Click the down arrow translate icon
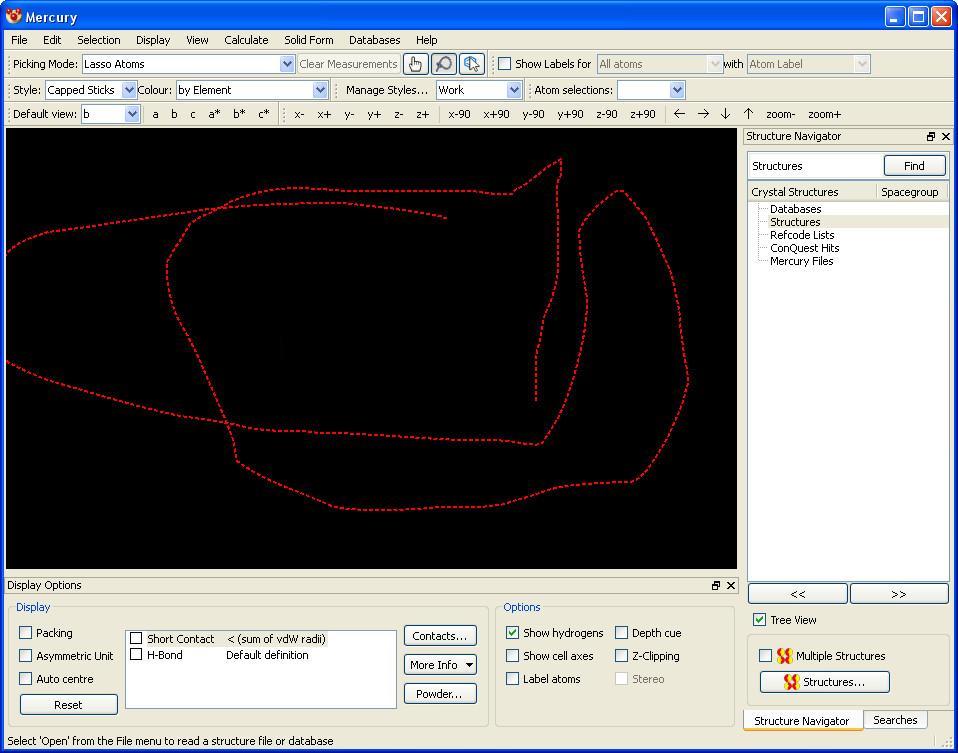Image resolution: width=958 pixels, height=753 pixels. tap(725, 114)
